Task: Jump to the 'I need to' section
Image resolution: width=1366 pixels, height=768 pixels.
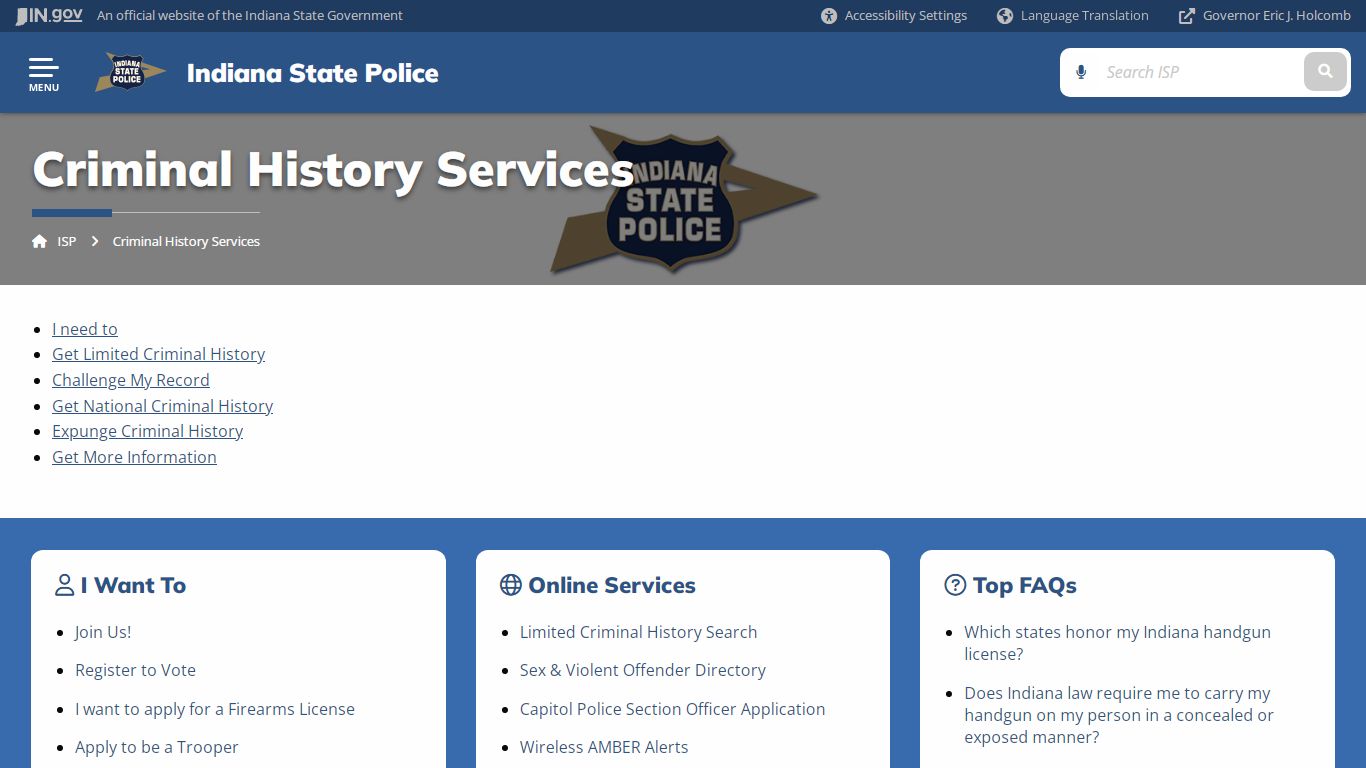Action: coord(85,329)
